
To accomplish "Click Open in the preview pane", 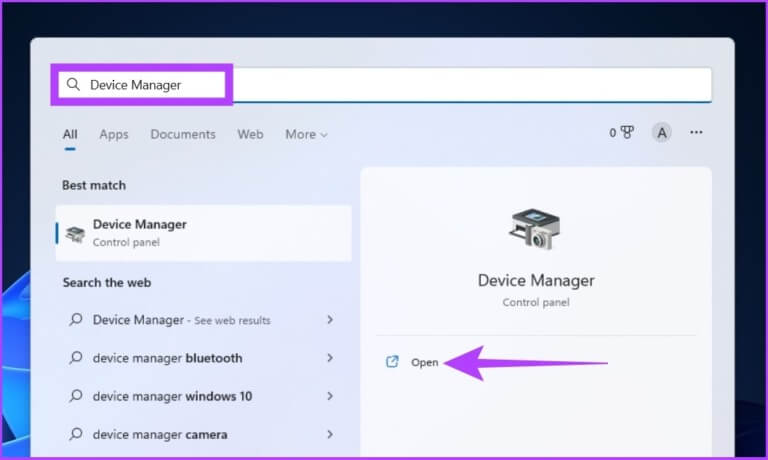I will tap(425, 363).
